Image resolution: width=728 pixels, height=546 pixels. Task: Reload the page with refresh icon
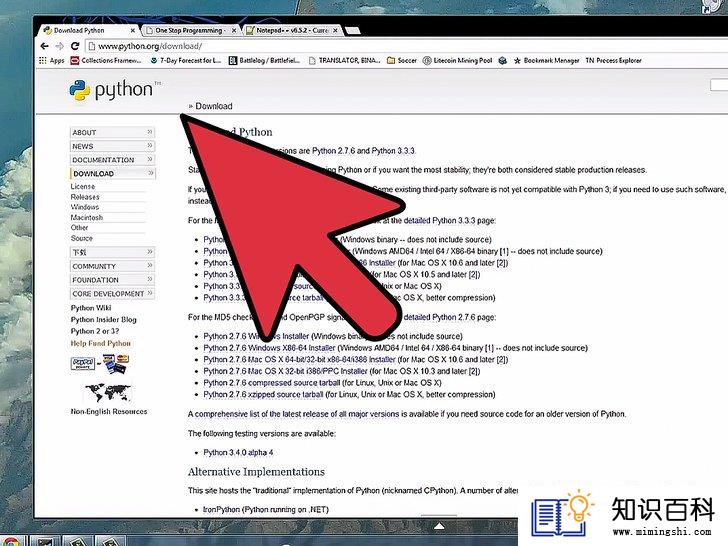coord(75,46)
